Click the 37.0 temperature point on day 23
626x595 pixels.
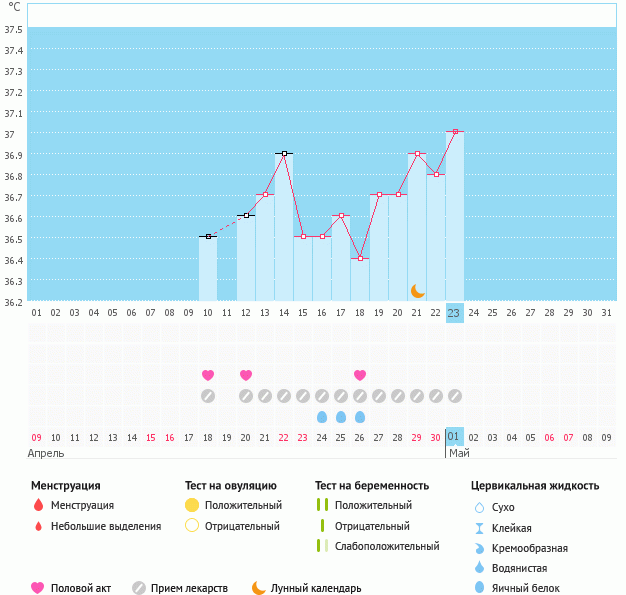[x=455, y=132]
